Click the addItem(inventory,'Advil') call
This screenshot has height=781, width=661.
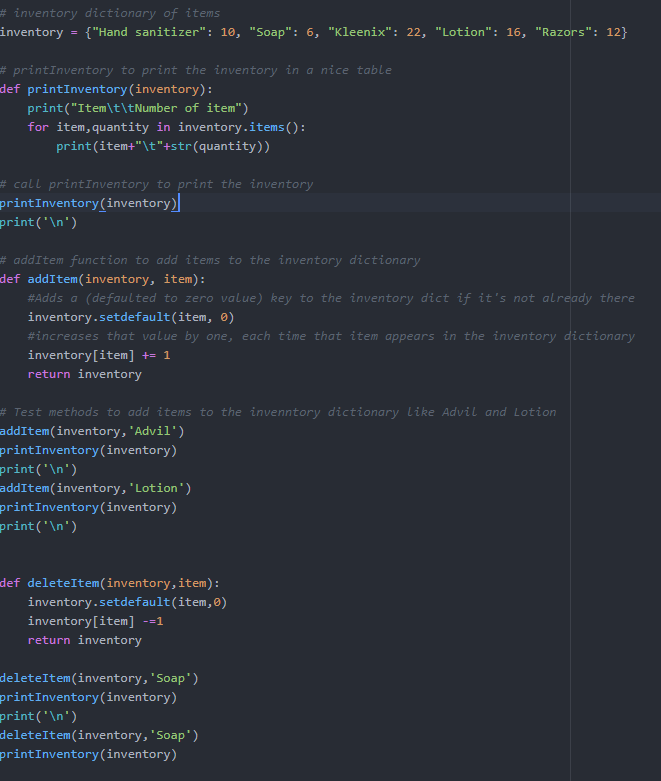coord(92,431)
